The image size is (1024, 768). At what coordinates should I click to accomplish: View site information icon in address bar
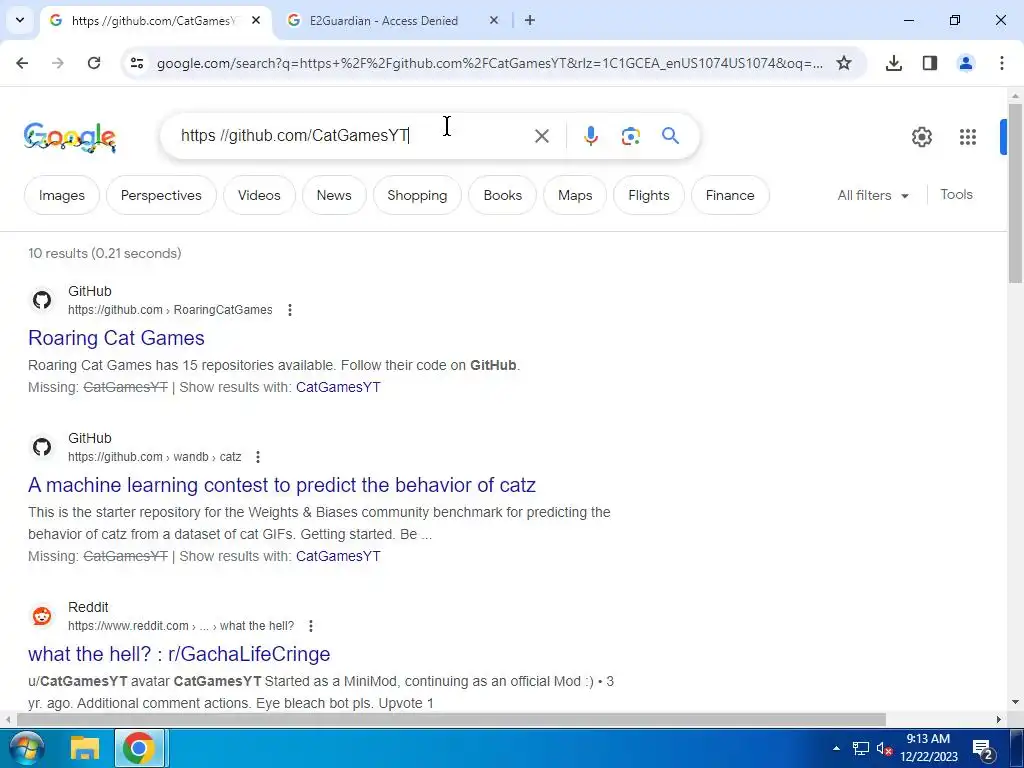coord(136,63)
